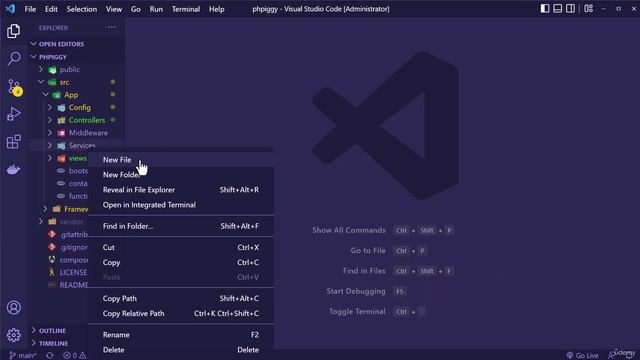640x360 pixels.
Task: Choose Rename from context menu
Action: [181, 335]
